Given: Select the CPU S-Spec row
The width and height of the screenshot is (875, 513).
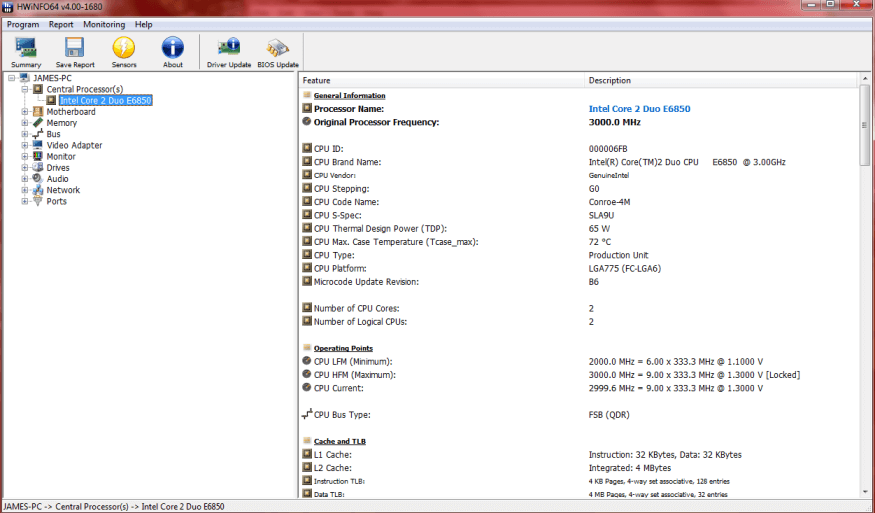Looking at the screenshot, I should tap(579, 215).
